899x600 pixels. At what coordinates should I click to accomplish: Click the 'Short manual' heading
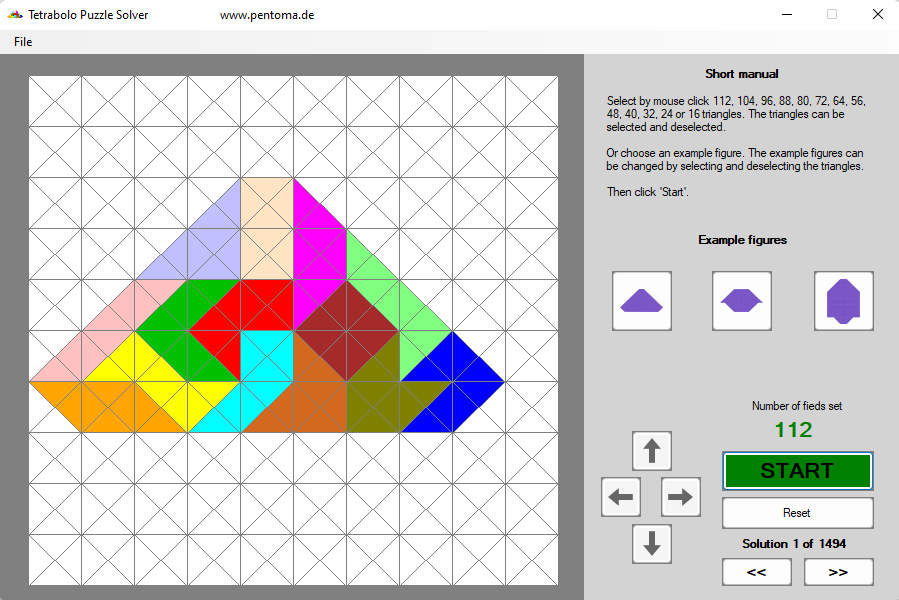pyautogui.click(x=742, y=73)
